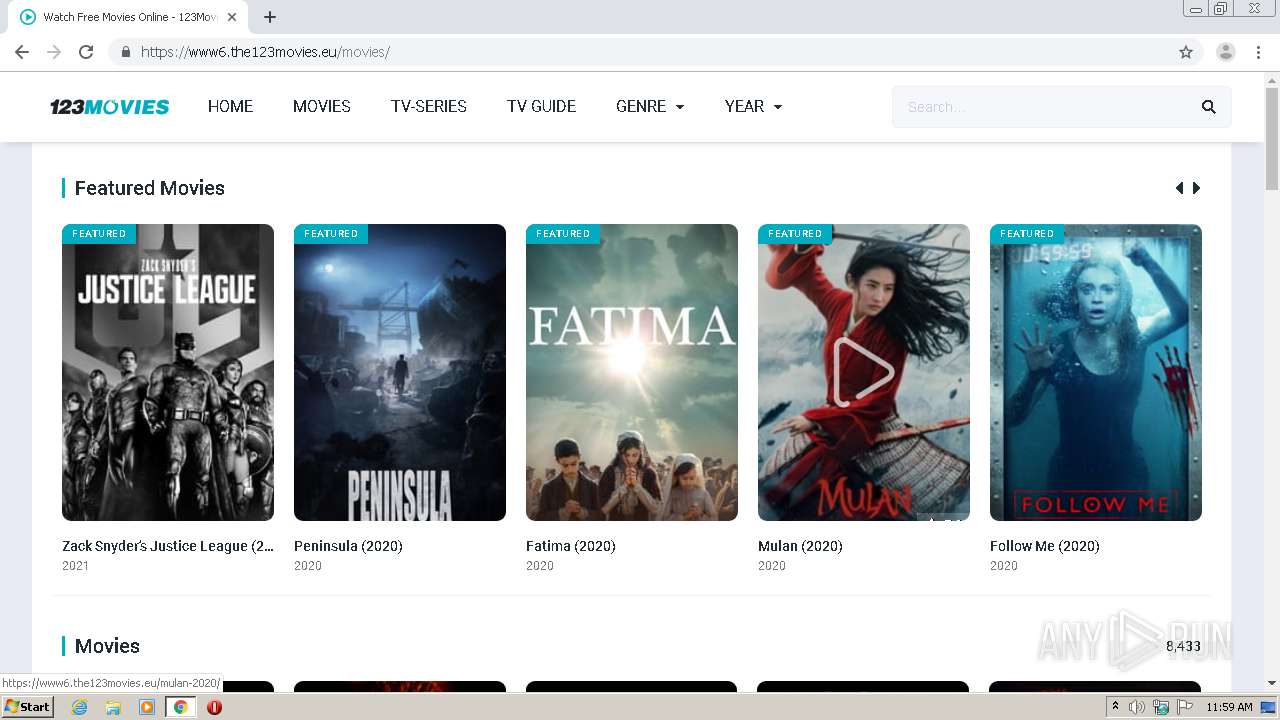Click the 2021 year under Justice League

(x=75, y=566)
